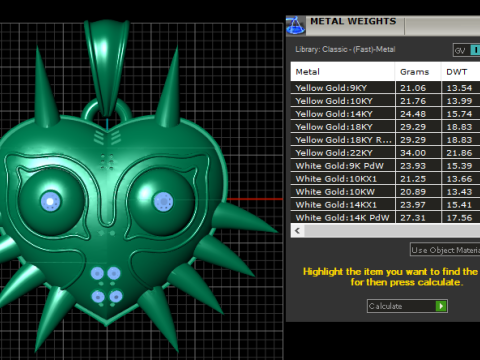Select the mask's left eye gem

coord(50,201)
